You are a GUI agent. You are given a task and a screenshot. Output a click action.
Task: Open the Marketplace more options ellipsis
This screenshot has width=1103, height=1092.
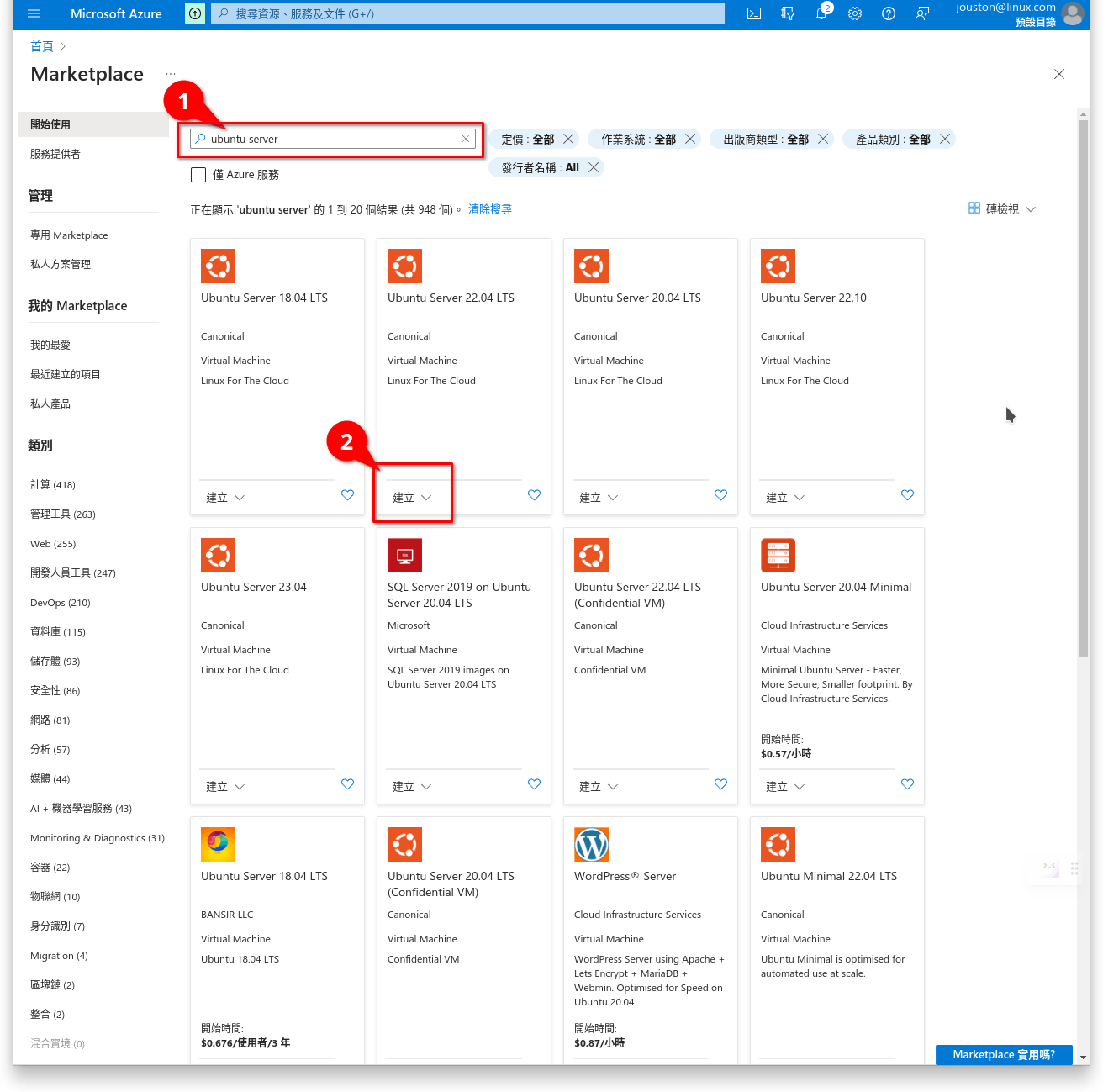coord(171,74)
